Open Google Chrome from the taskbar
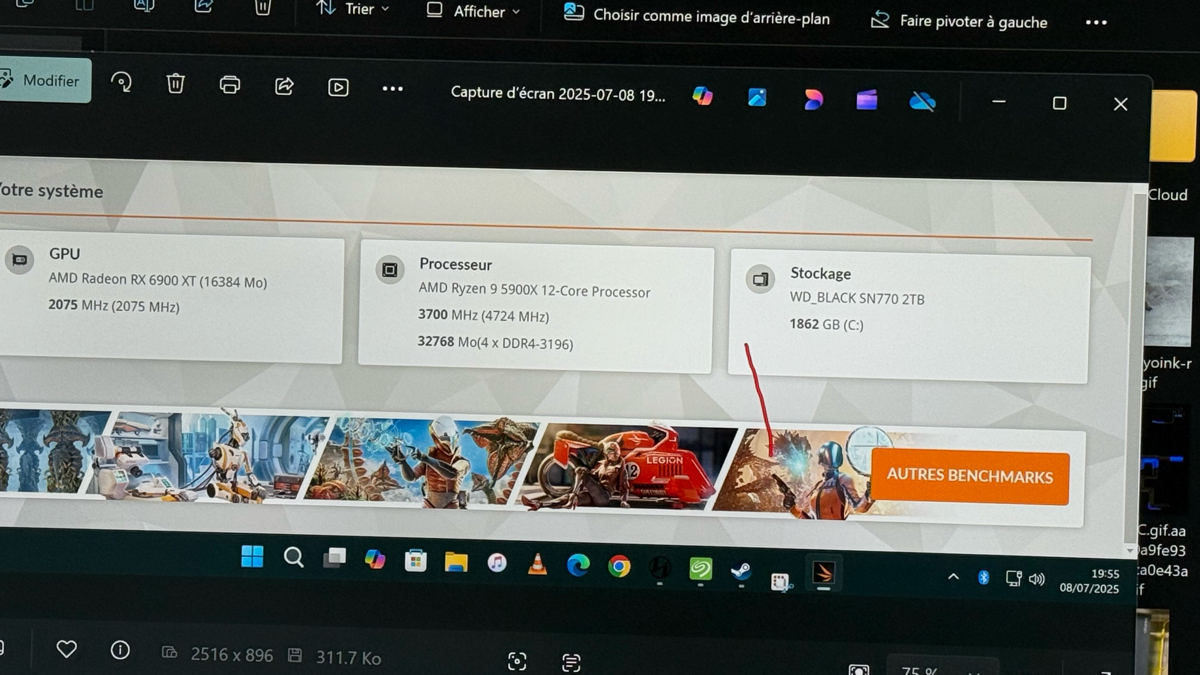1200x675 pixels. click(x=619, y=567)
